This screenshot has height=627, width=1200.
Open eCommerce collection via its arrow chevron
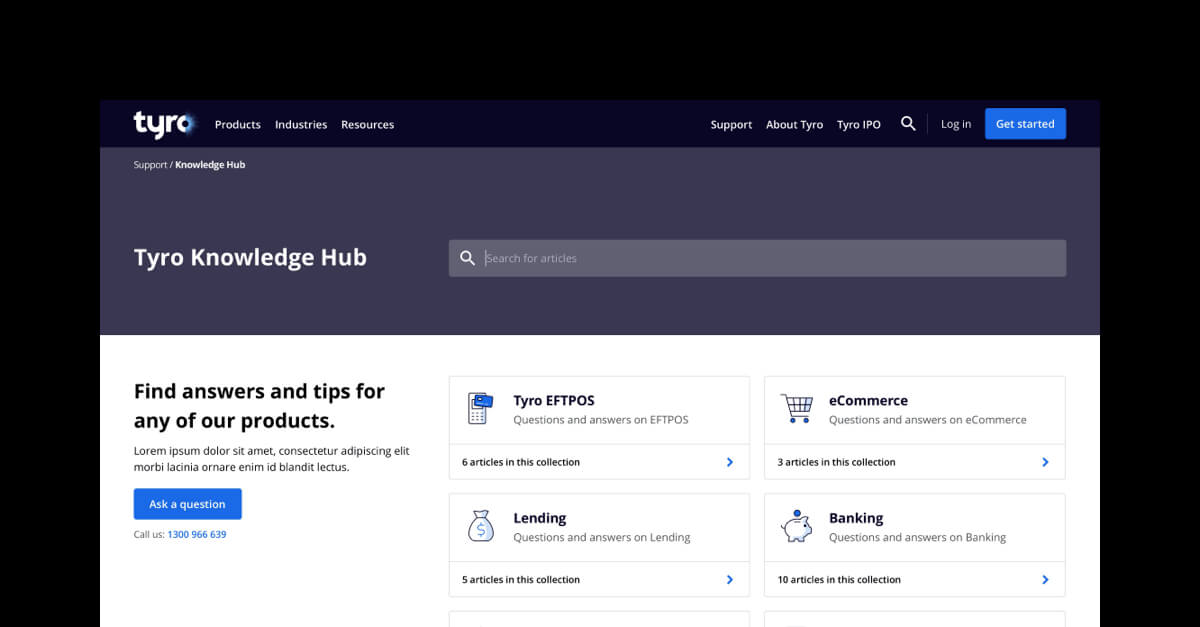click(x=1045, y=462)
